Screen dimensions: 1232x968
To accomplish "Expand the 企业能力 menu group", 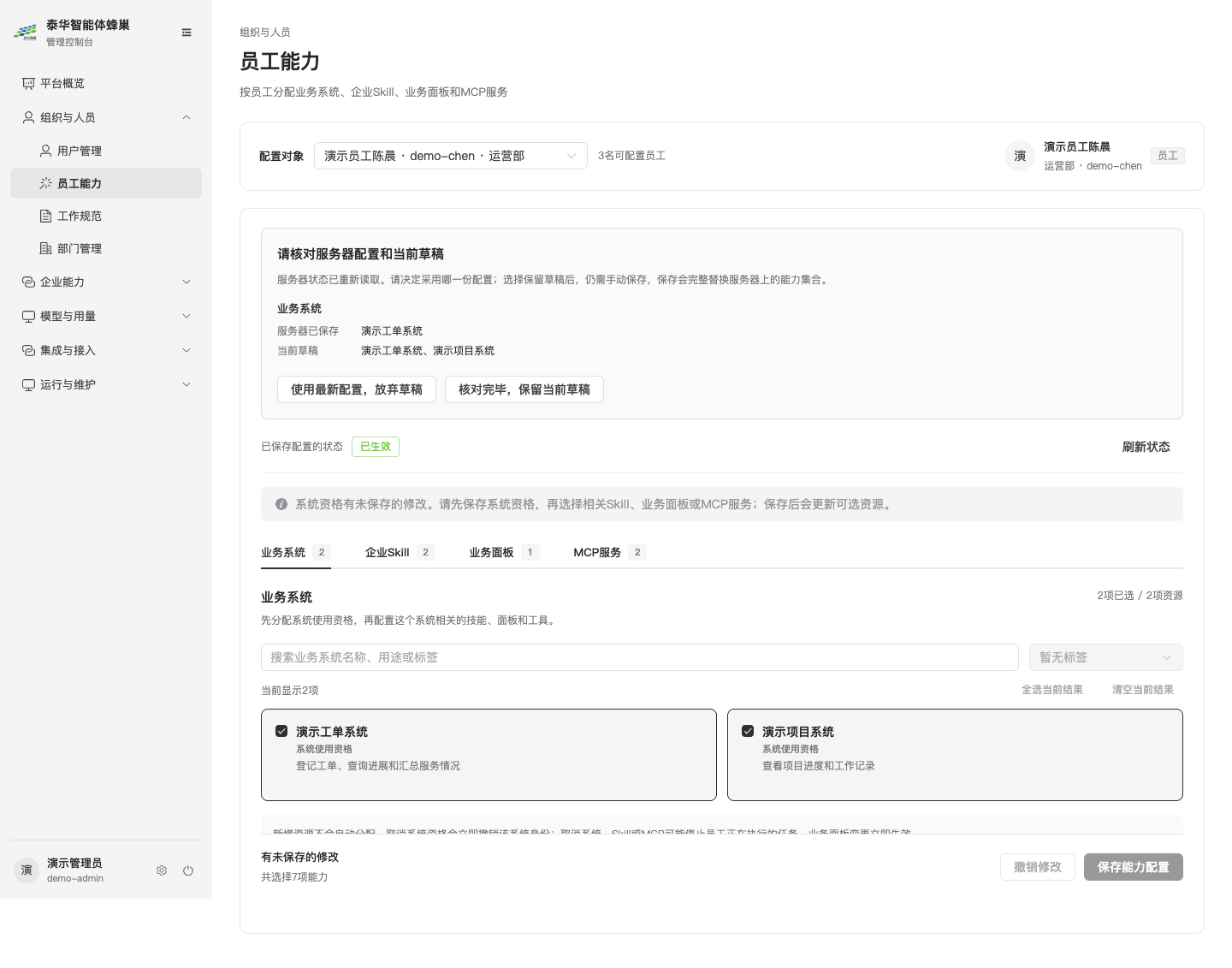I will [x=187, y=282].
